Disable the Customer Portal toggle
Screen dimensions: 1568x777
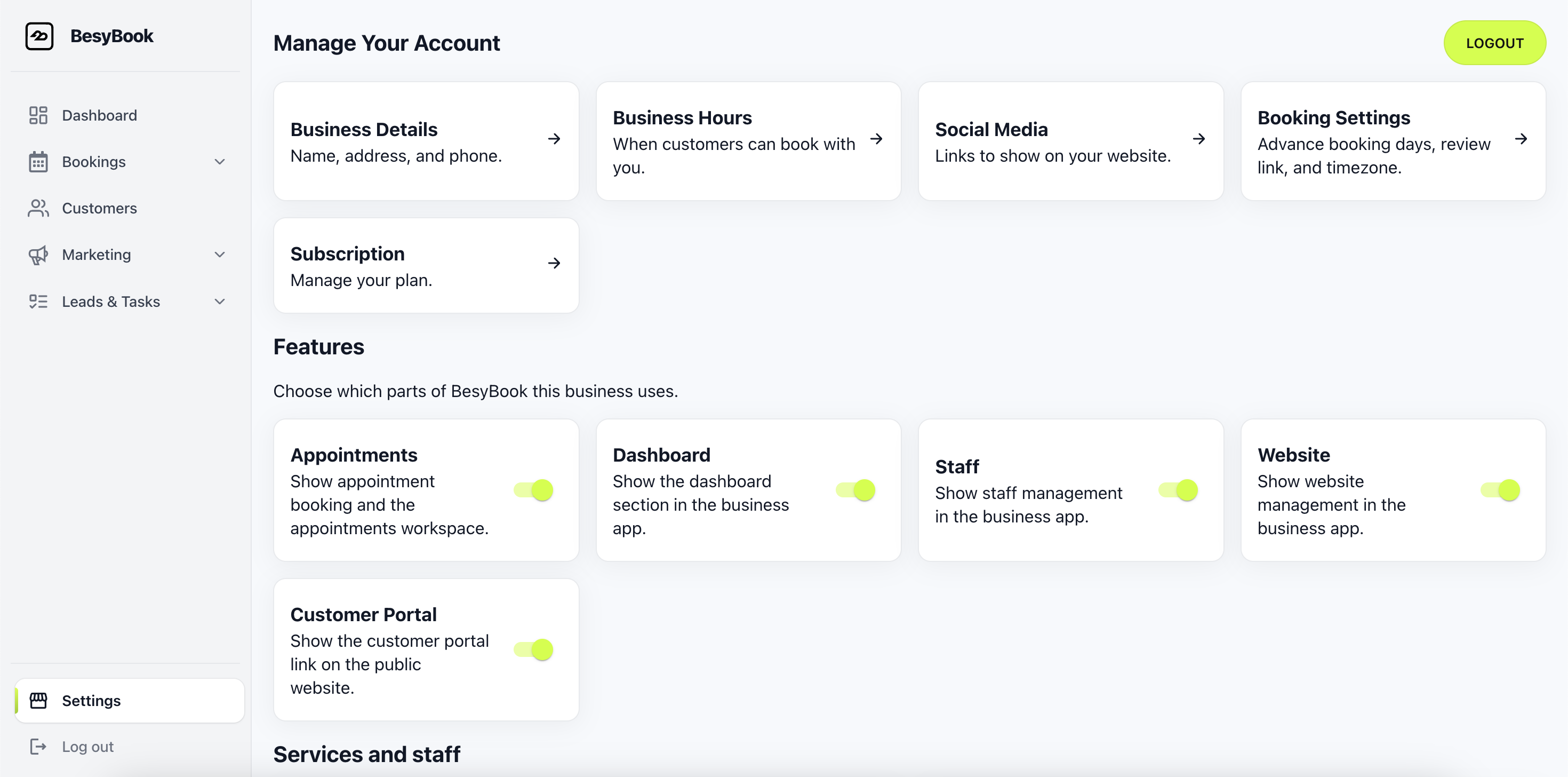tap(533, 650)
